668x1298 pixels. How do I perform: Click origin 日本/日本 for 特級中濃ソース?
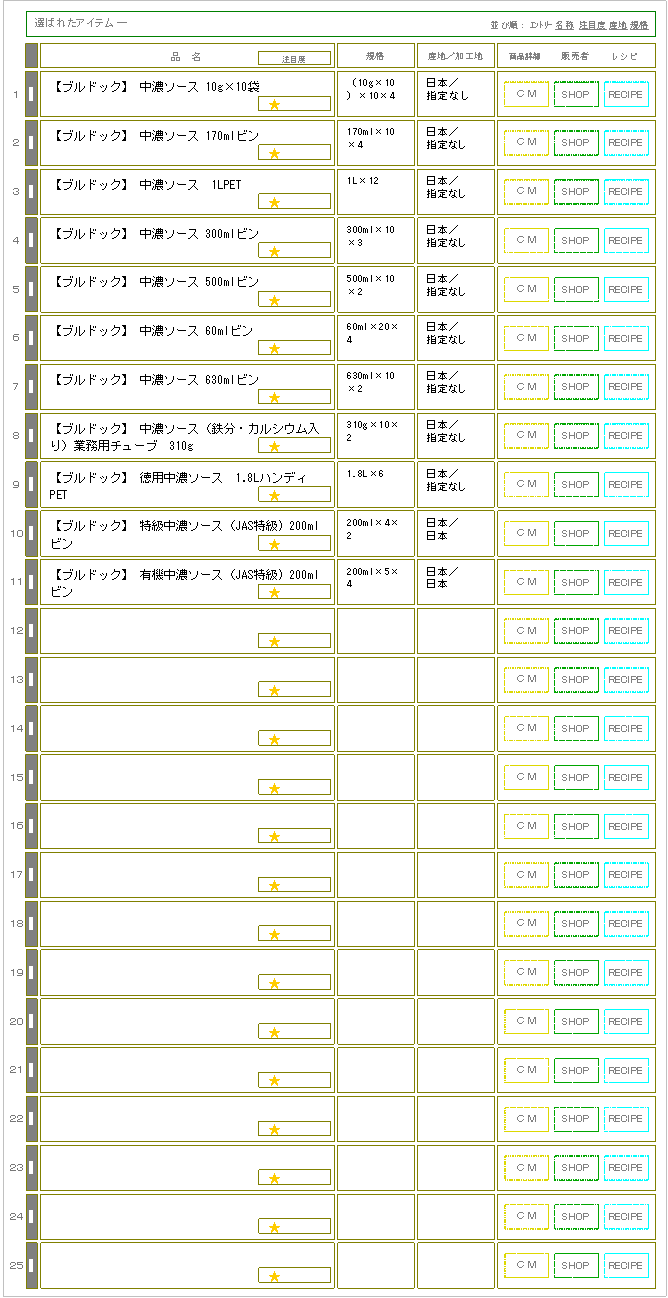click(442, 529)
